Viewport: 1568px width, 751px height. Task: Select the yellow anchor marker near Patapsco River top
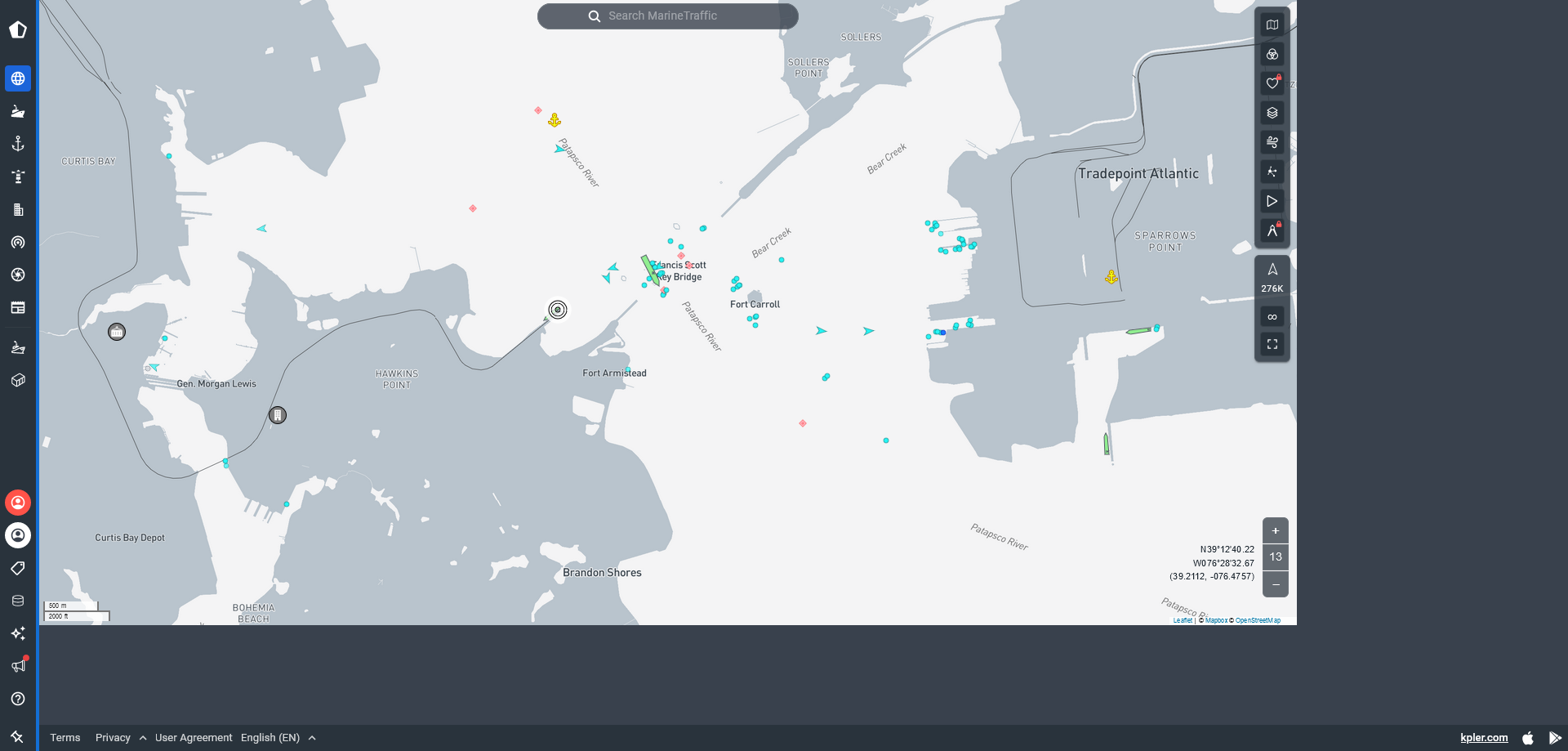coord(555,121)
